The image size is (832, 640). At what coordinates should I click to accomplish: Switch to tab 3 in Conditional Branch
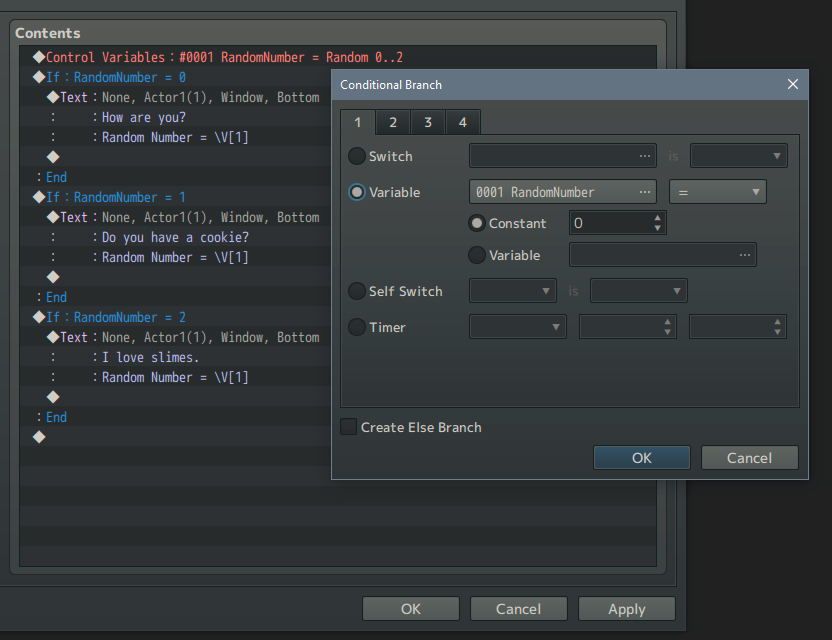(x=428, y=123)
